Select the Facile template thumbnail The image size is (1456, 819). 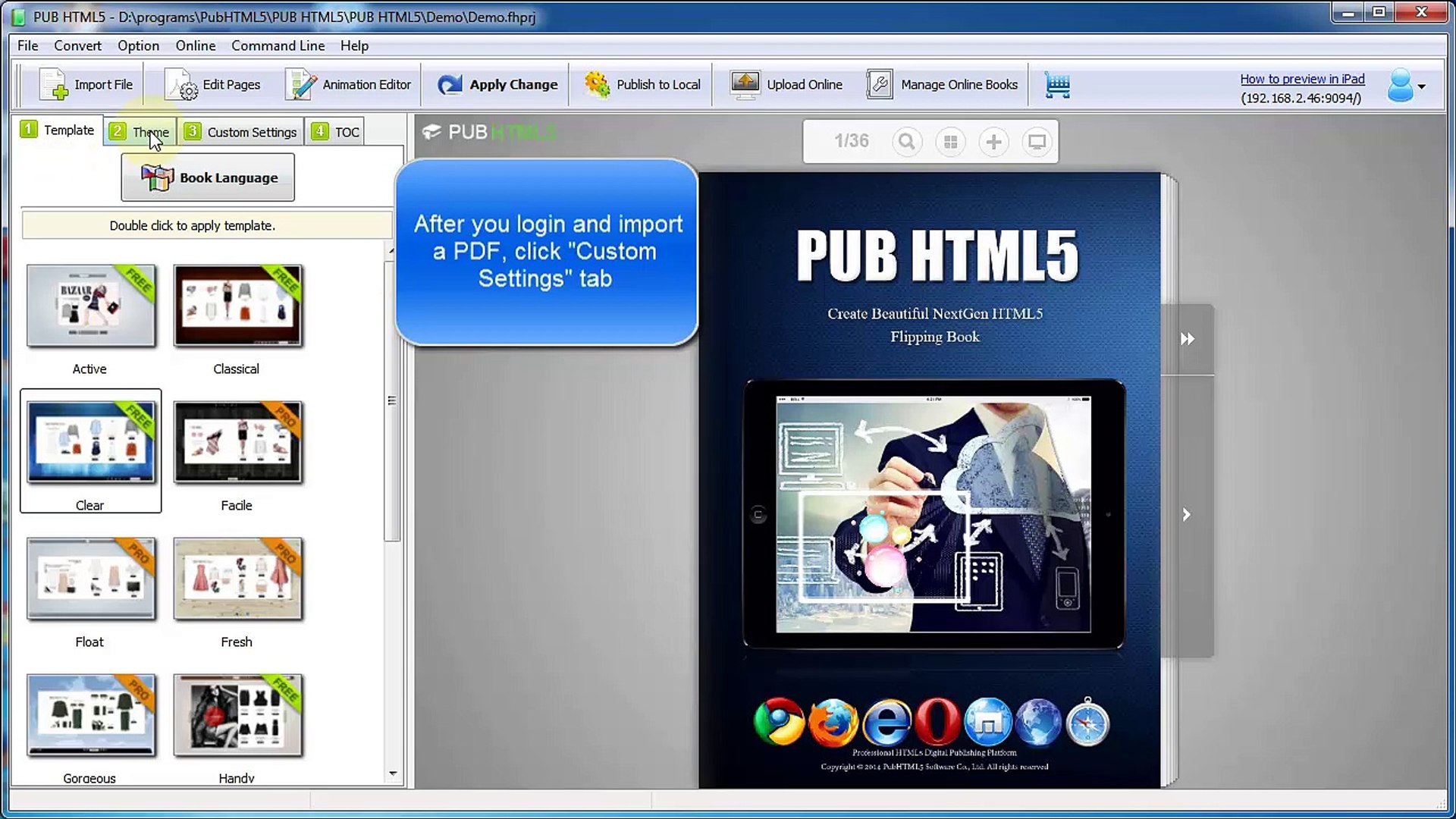coord(237,443)
